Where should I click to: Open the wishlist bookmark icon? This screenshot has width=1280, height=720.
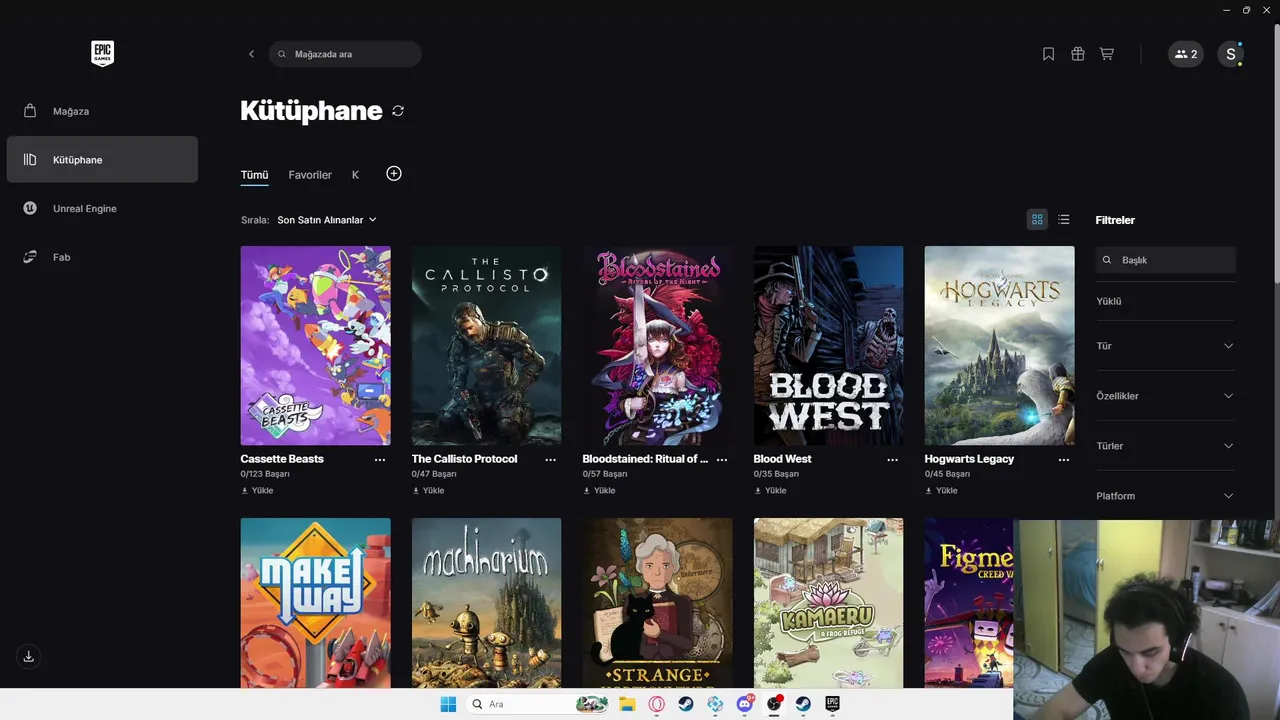pyautogui.click(x=1048, y=54)
